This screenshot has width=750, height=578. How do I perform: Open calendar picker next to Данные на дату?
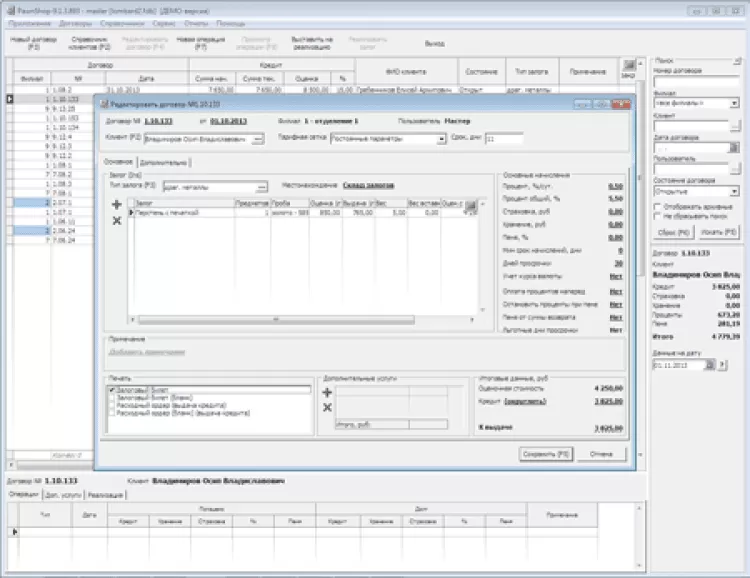[710, 366]
